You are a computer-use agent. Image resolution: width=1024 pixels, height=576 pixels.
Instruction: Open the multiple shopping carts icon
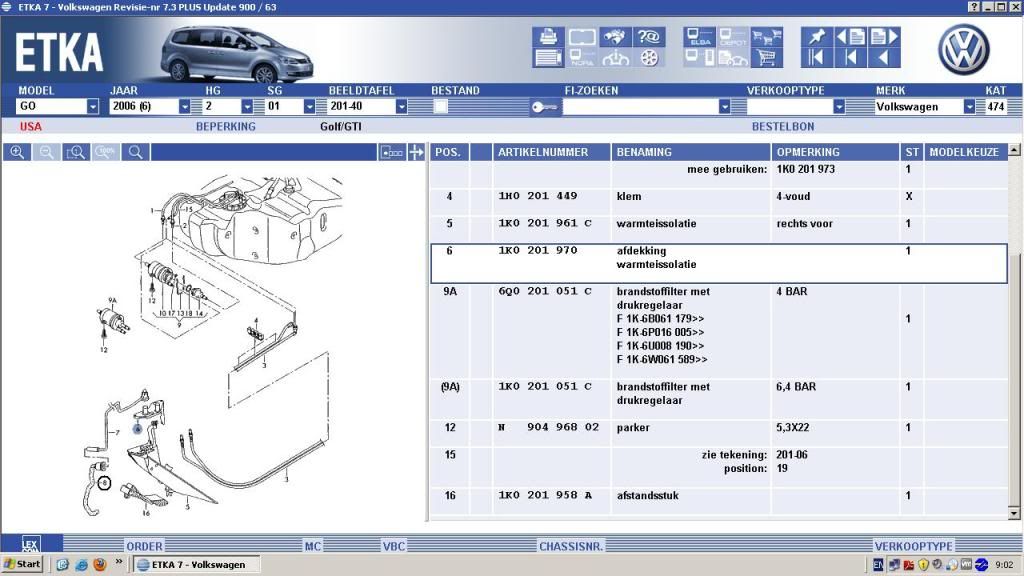pos(767,37)
